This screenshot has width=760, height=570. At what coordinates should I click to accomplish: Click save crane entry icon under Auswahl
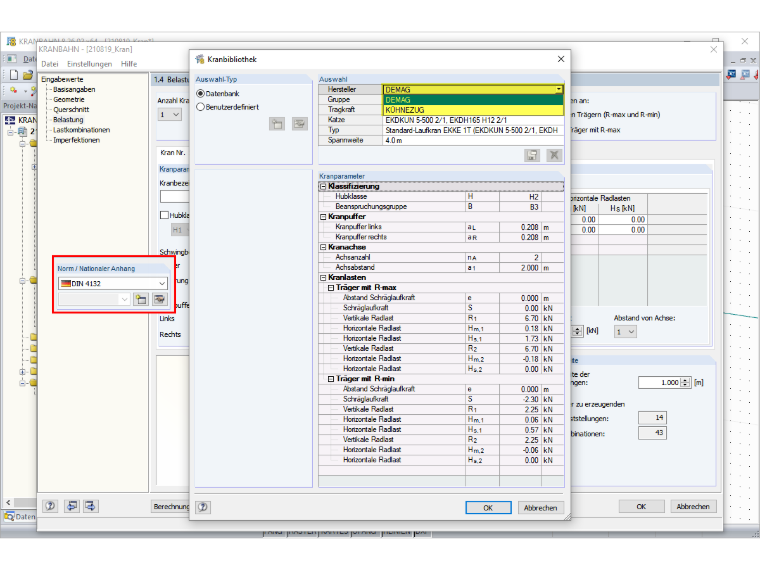[x=532, y=155]
